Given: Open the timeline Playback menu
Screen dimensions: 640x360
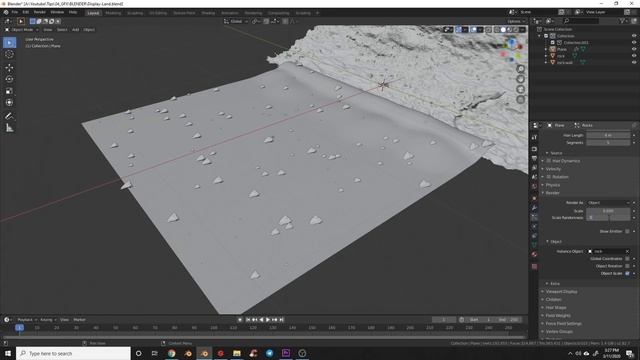Looking at the screenshot, I should pos(26,320).
